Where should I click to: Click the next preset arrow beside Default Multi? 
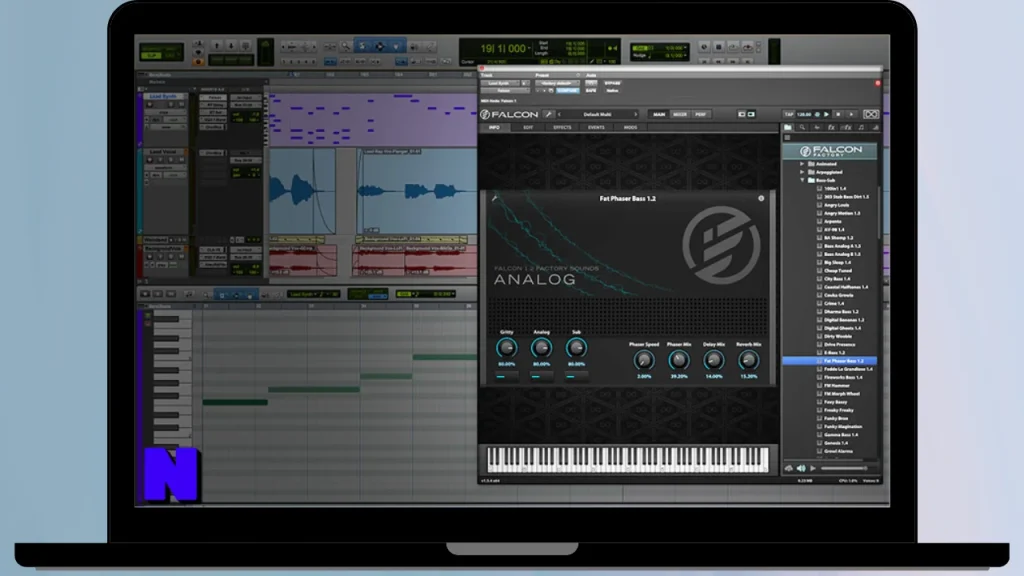(x=635, y=114)
